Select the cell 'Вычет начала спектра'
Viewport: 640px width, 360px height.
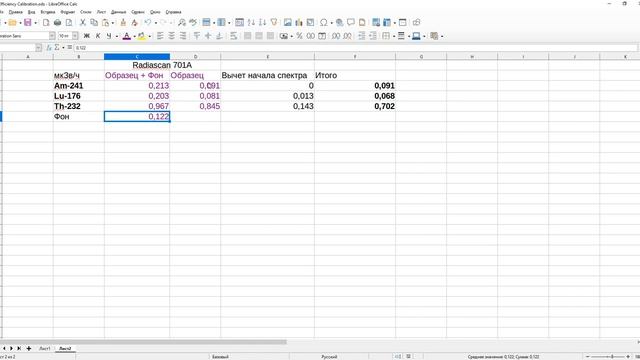[267, 76]
